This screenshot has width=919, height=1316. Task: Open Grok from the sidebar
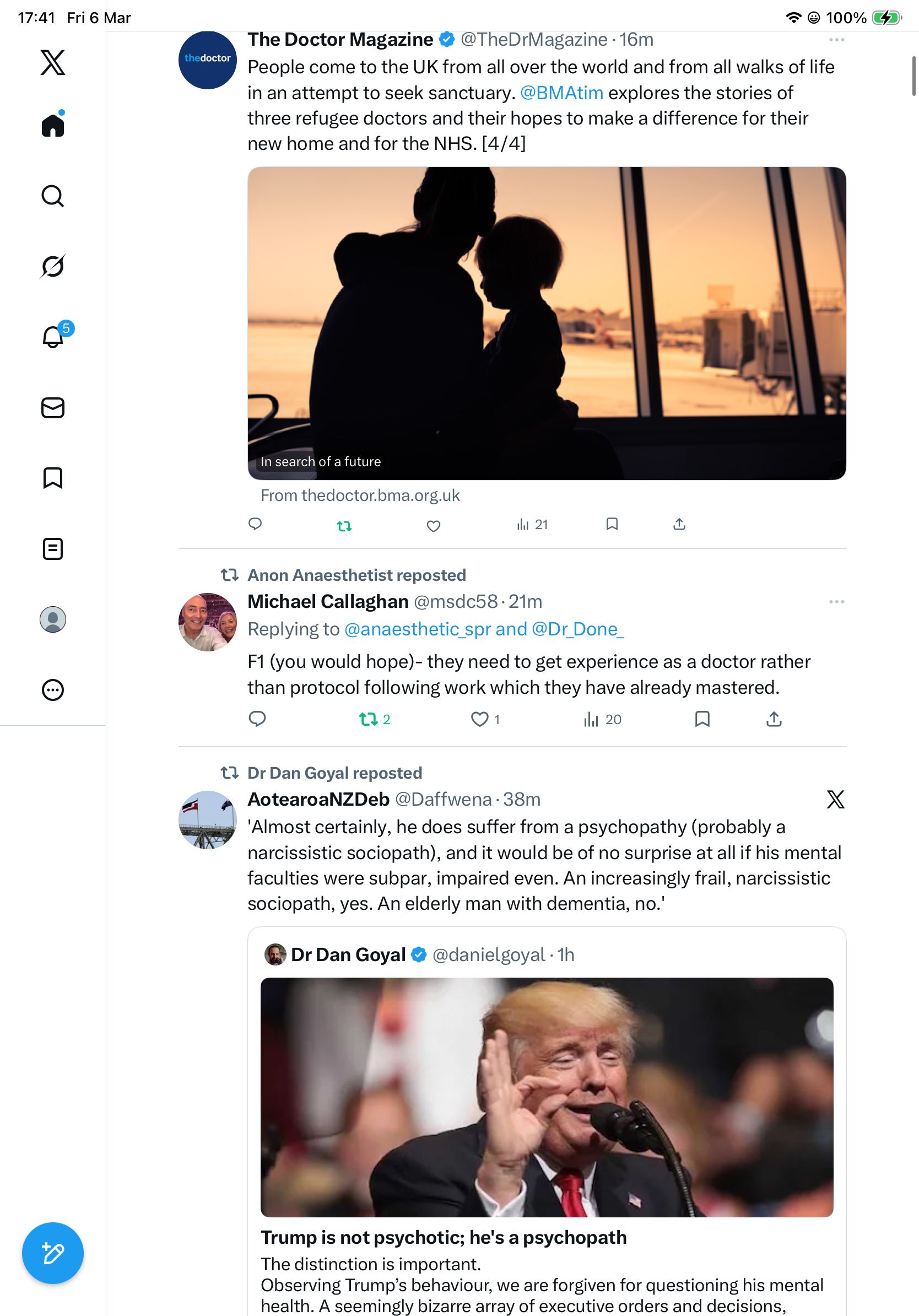[x=53, y=266]
